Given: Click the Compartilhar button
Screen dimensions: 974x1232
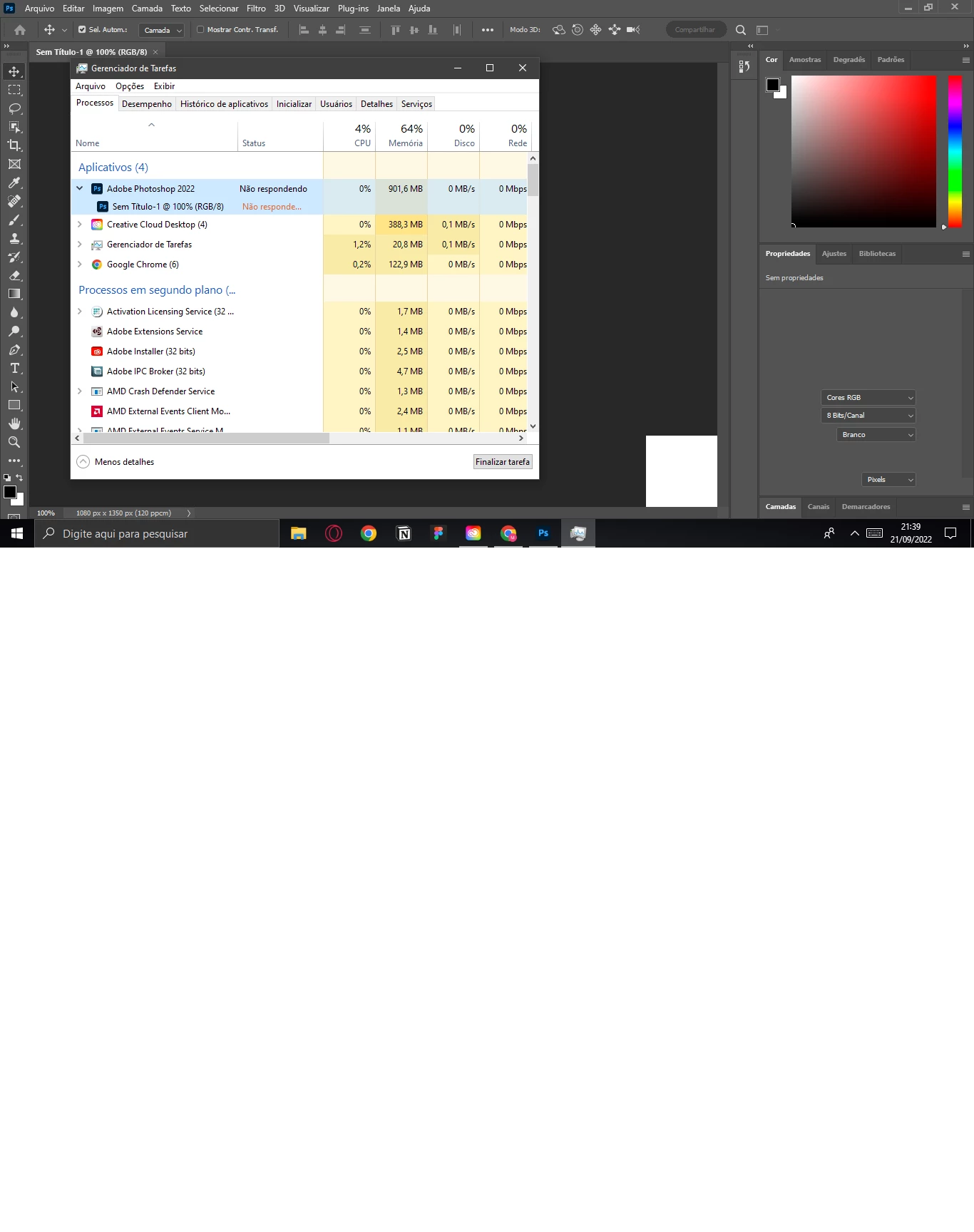Looking at the screenshot, I should point(695,30).
